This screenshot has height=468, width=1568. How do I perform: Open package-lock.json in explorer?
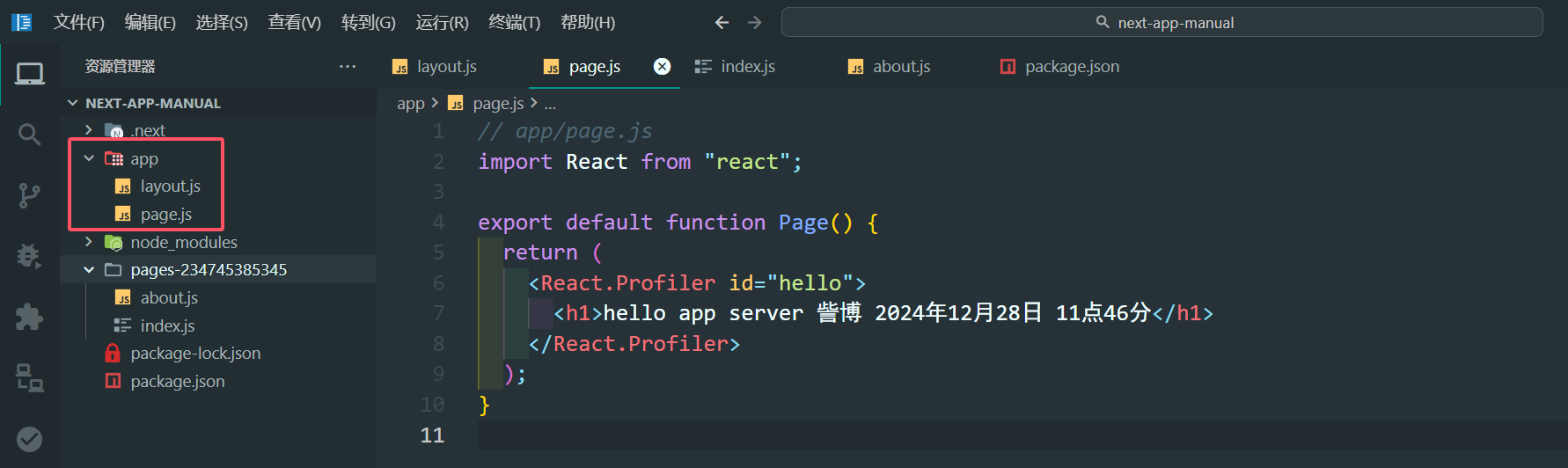[195, 354]
